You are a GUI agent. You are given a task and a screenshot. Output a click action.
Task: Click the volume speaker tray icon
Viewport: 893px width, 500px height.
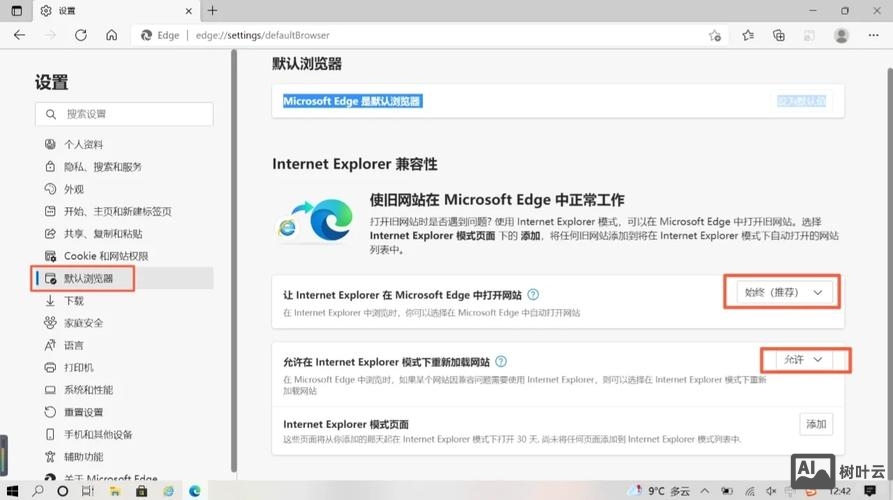click(771, 491)
